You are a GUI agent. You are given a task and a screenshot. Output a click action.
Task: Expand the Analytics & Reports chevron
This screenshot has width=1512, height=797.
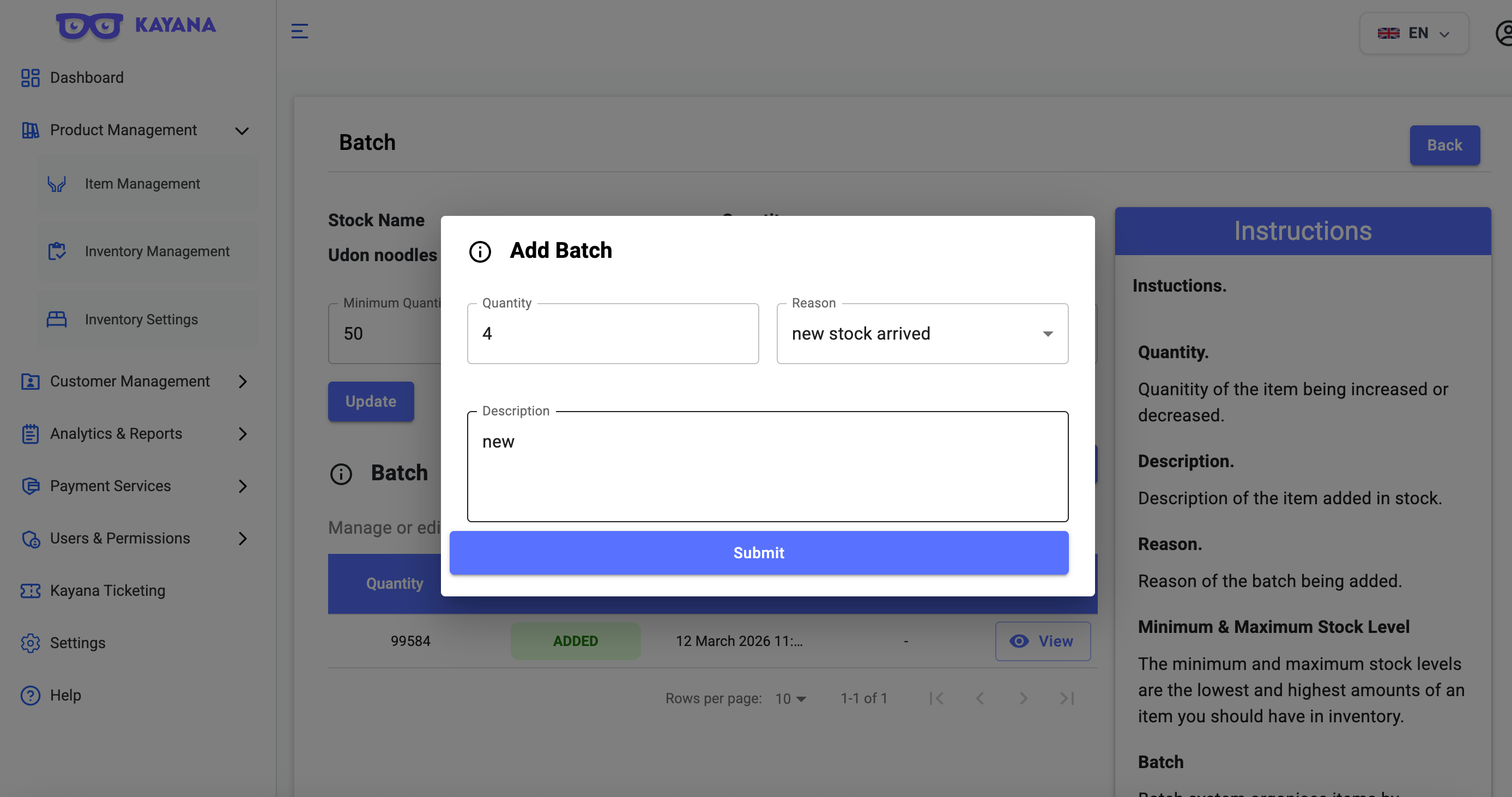(x=243, y=434)
